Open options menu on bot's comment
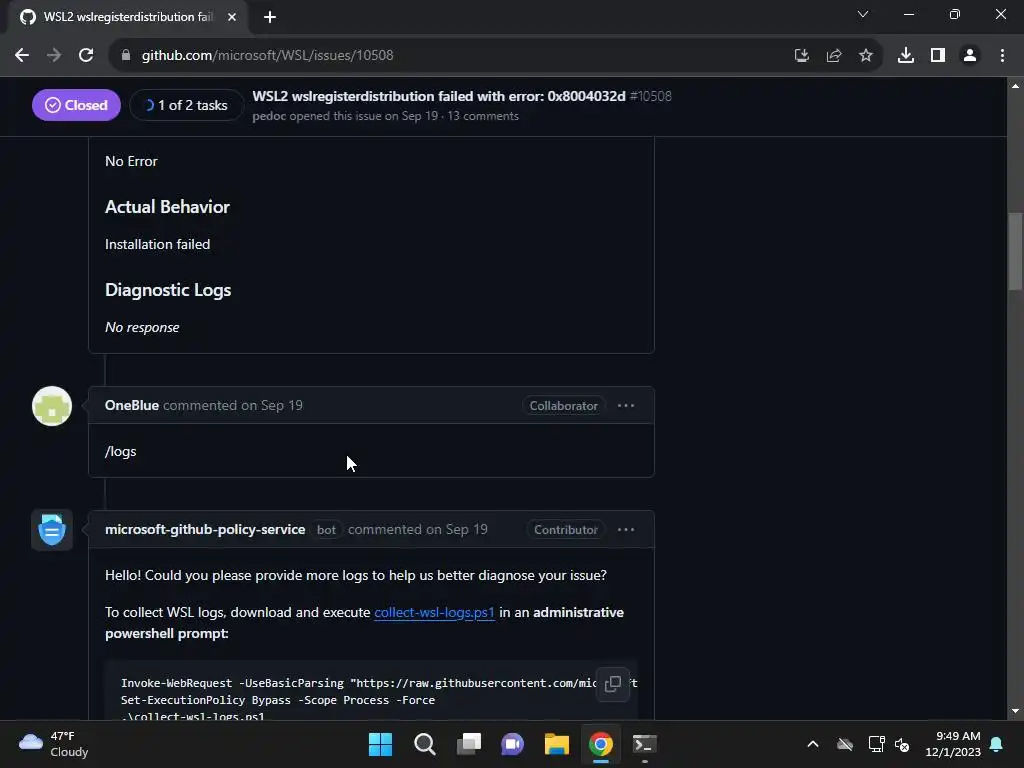Viewport: 1024px width, 768px height. pyautogui.click(x=626, y=530)
